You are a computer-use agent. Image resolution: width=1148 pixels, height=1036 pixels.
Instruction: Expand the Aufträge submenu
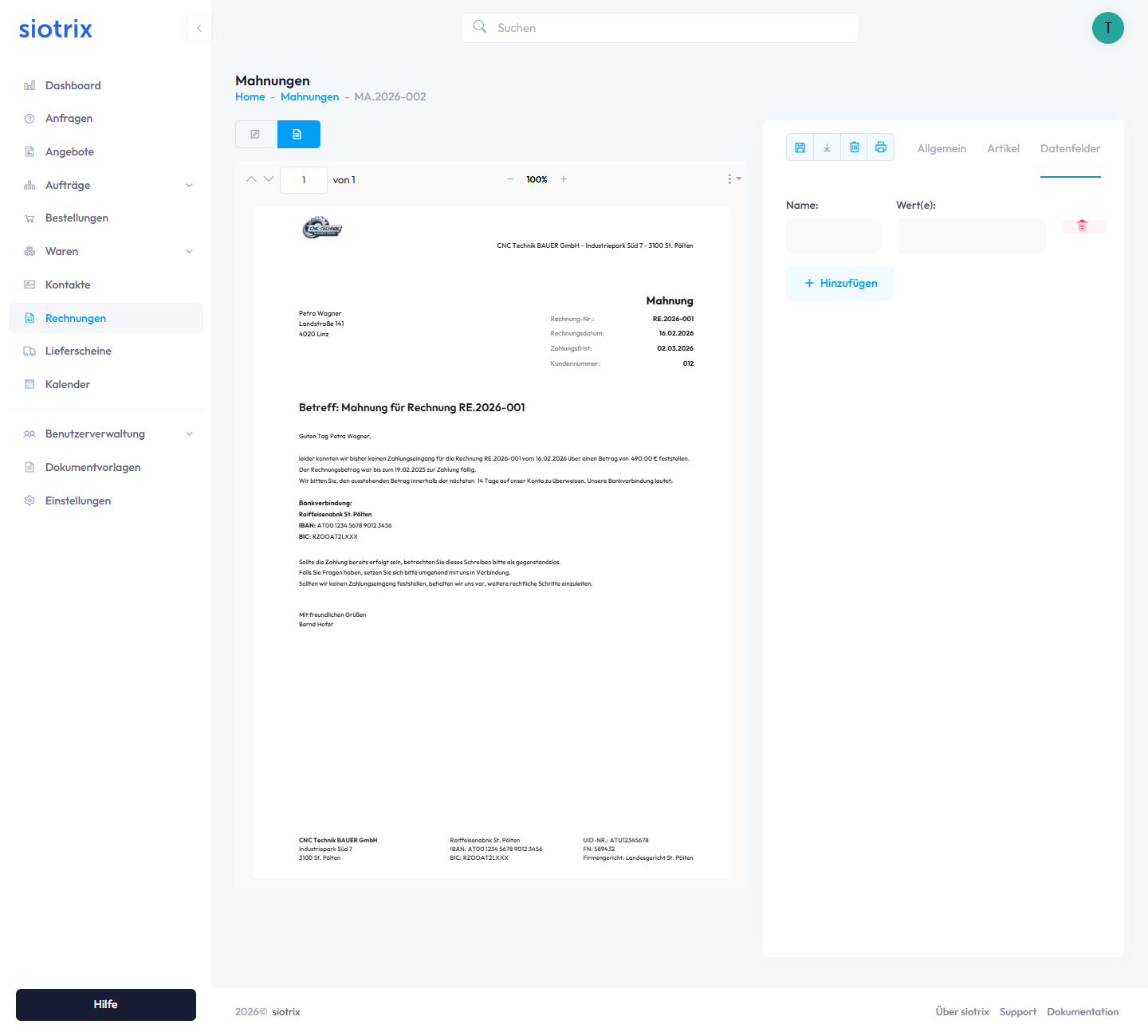189,186
